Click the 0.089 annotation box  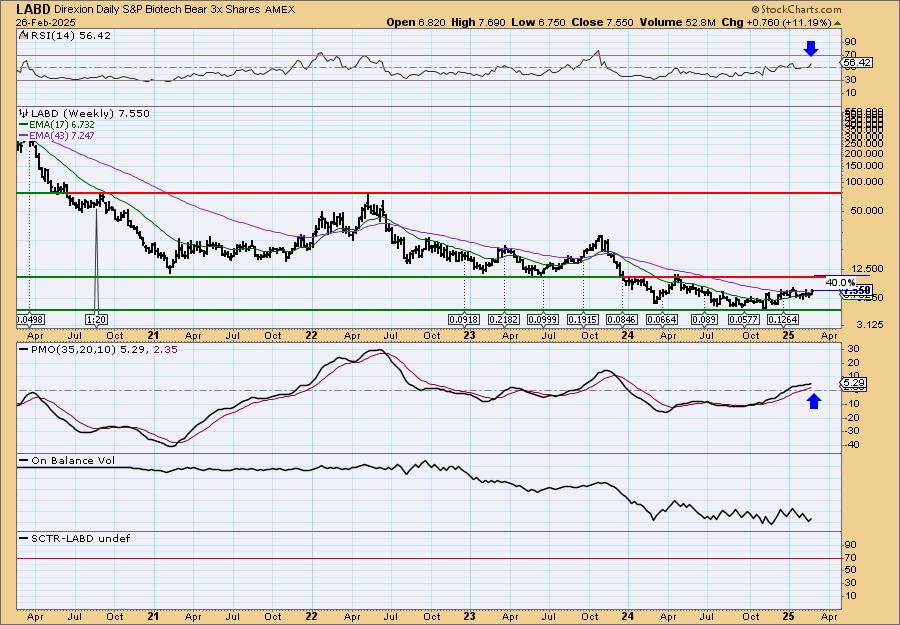click(704, 319)
